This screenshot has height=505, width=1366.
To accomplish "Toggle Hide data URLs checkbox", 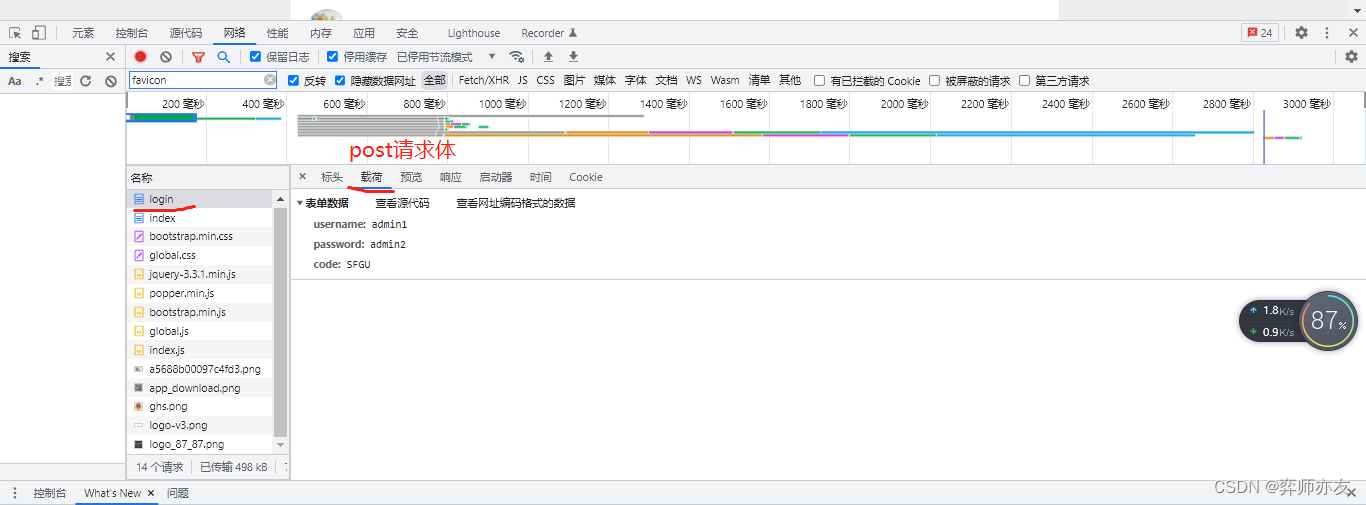I will pyautogui.click(x=340, y=81).
